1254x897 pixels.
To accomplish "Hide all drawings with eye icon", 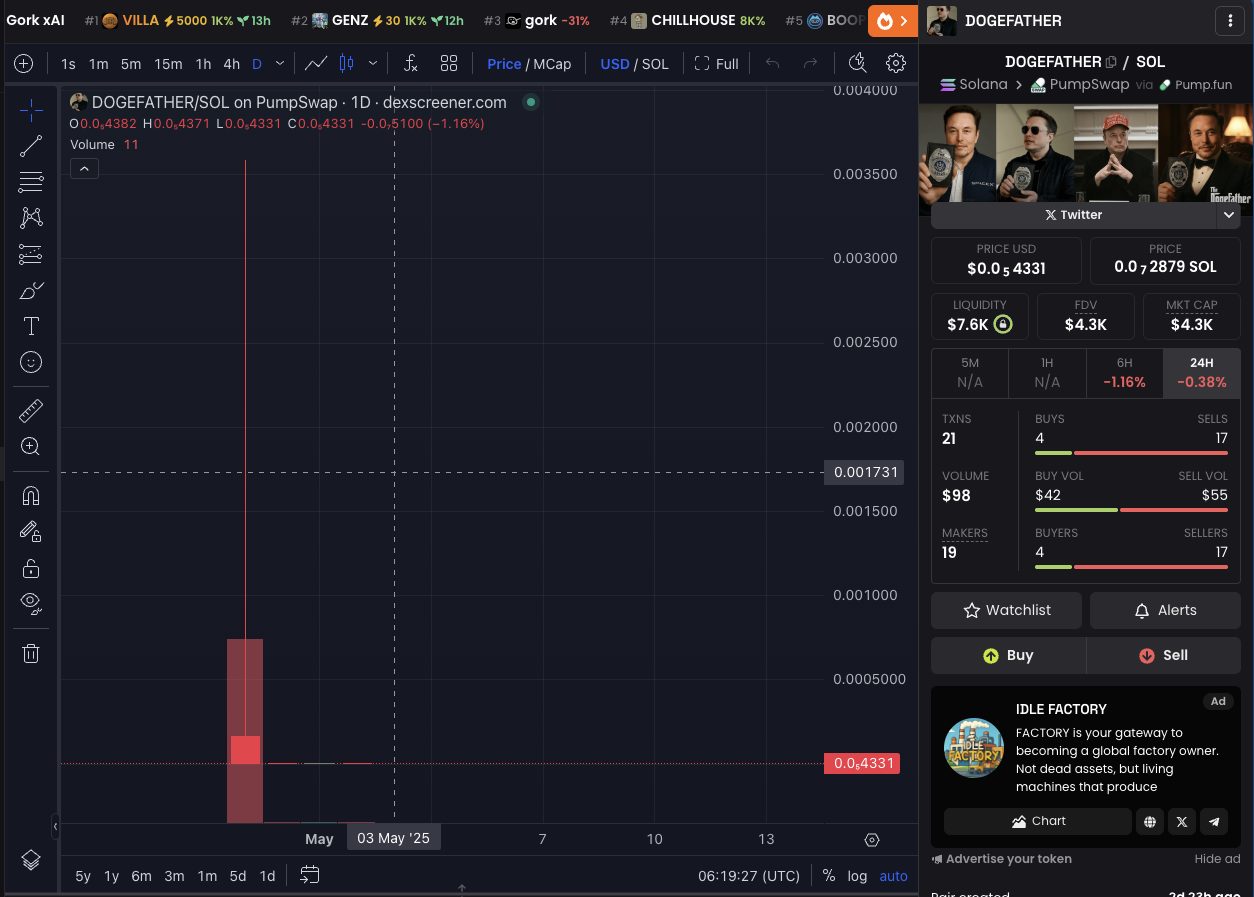I will (x=31, y=603).
